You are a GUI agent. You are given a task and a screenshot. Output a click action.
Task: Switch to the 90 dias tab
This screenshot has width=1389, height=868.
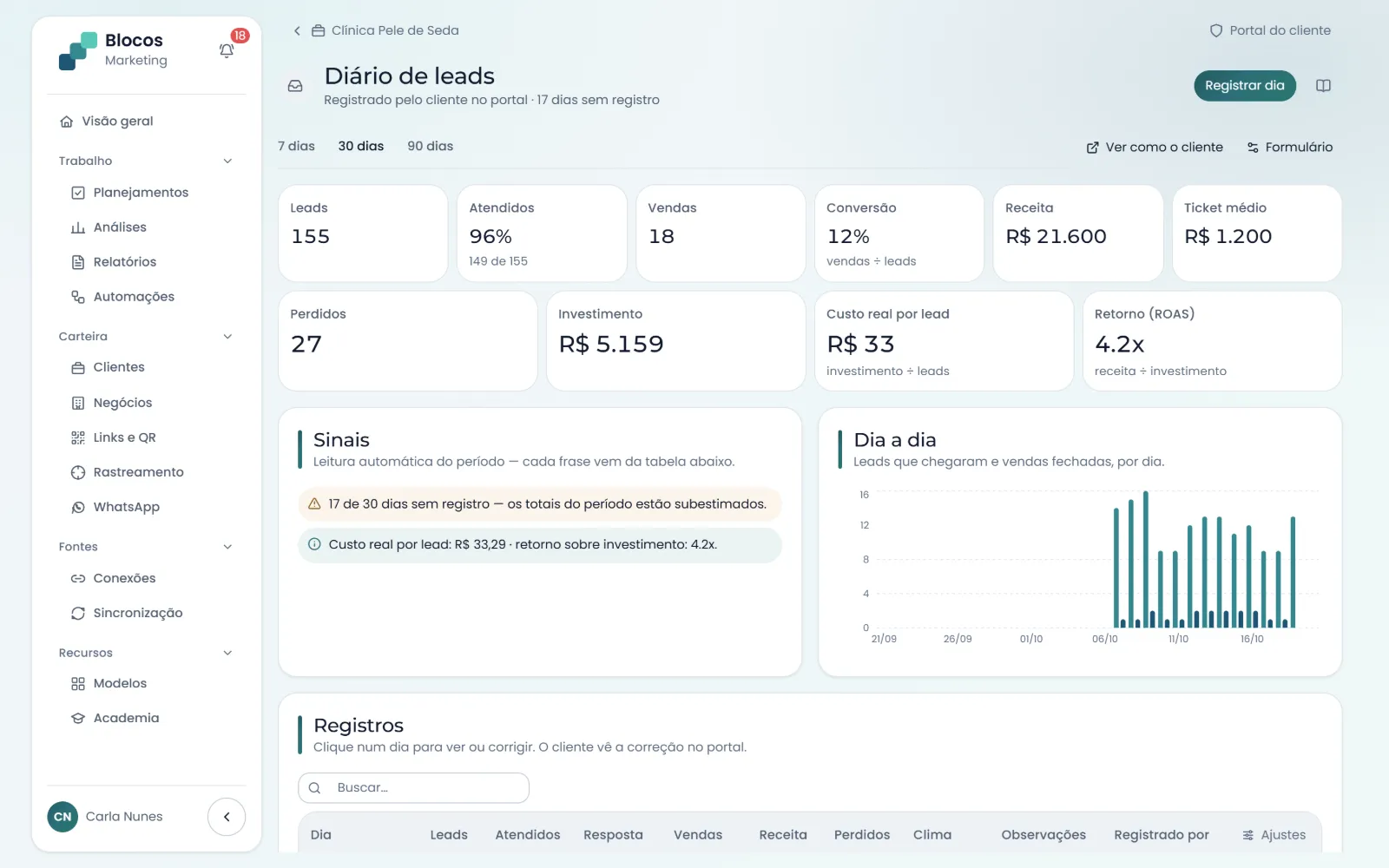point(431,146)
